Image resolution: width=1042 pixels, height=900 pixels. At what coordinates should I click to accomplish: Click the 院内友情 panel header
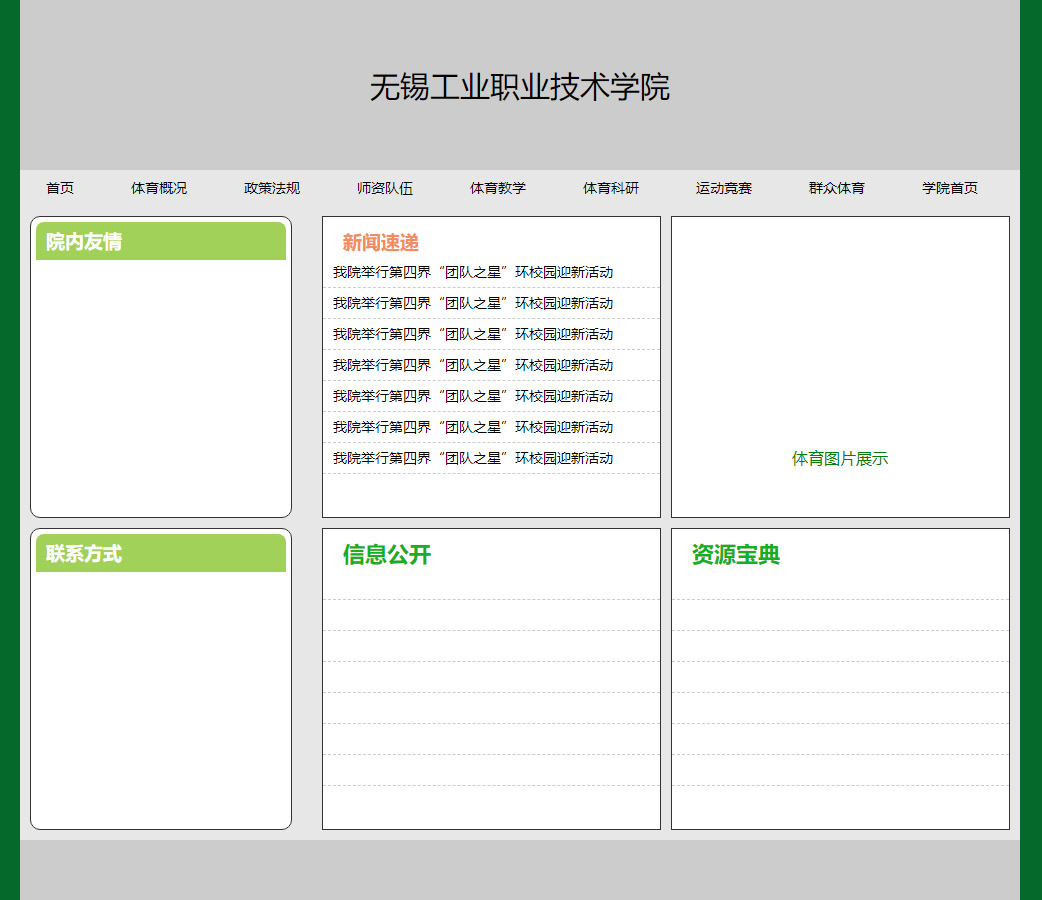click(161, 241)
